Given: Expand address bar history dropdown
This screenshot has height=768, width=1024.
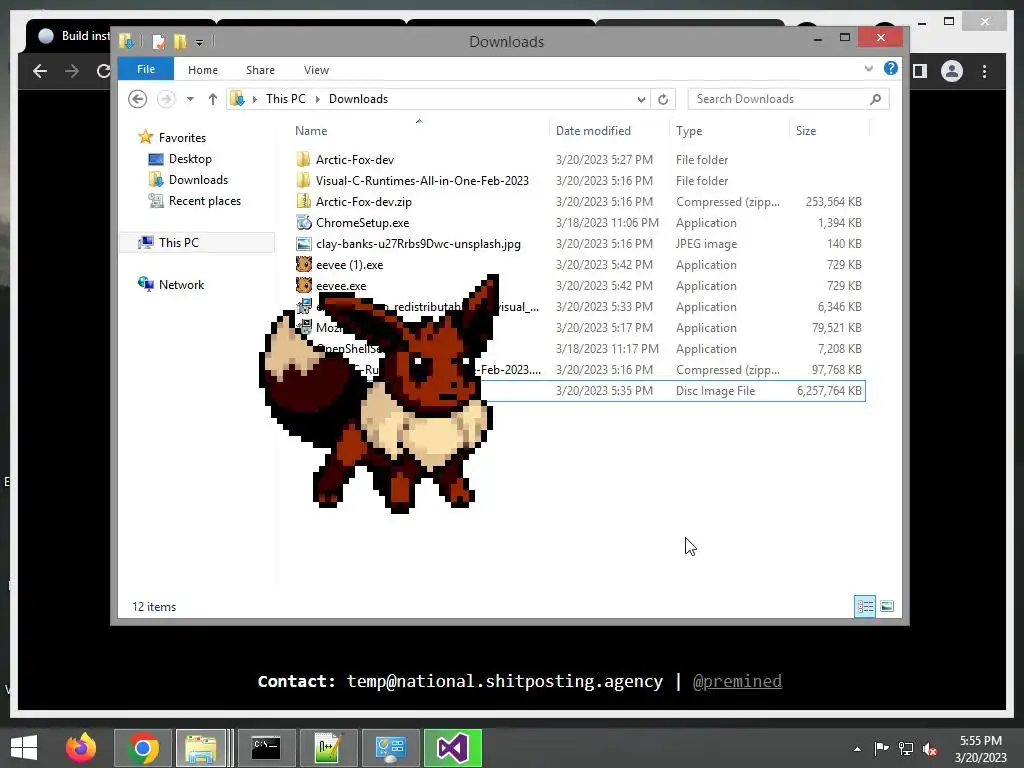Looking at the screenshot, I should coord(641,99).
